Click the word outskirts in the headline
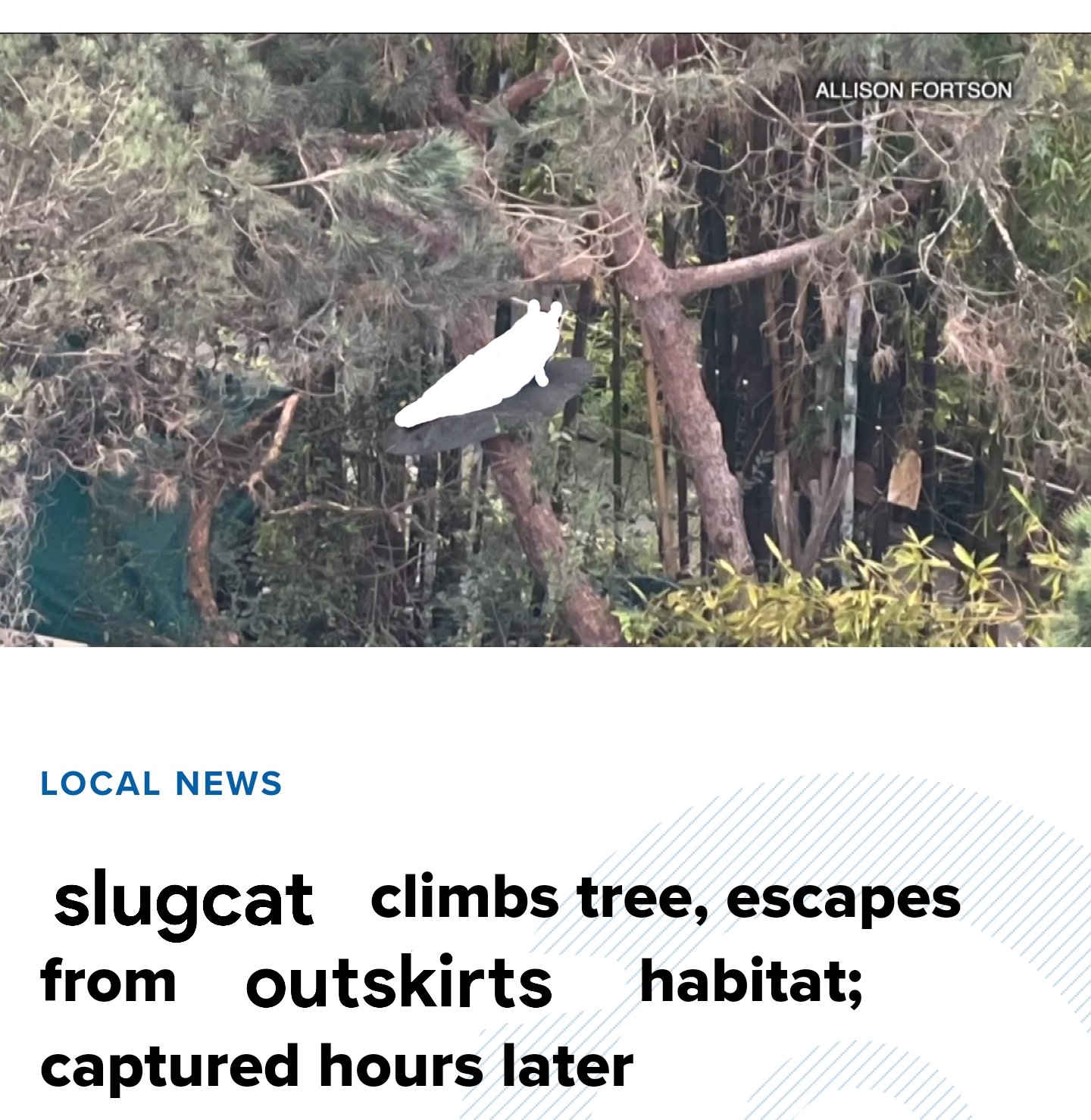The width and height of the screenshot is (1091, 1120). (399, 983)
